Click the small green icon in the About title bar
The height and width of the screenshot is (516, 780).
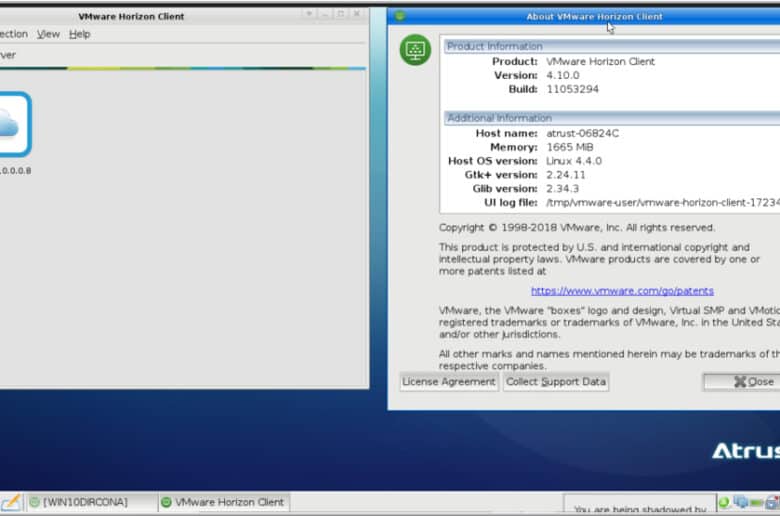click(399, 16)
